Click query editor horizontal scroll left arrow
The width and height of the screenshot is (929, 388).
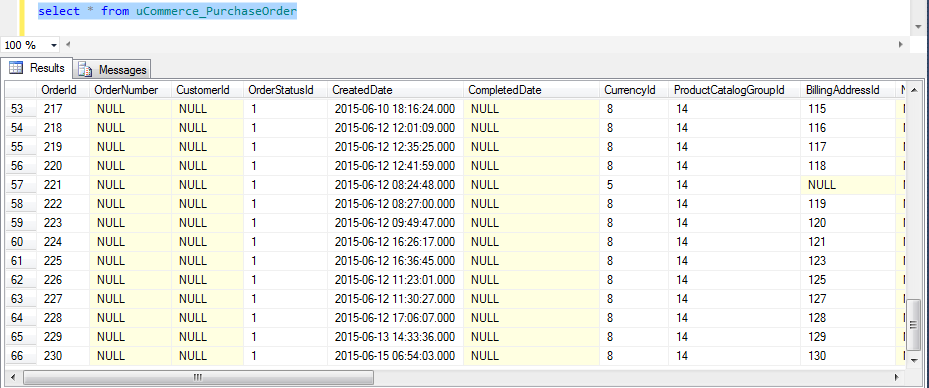pos(67,44)
